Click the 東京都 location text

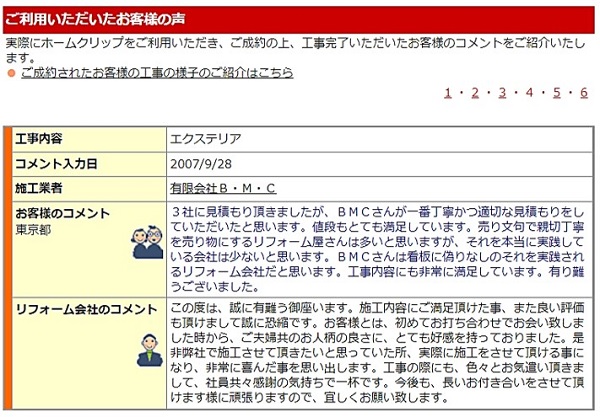point(32,229)
